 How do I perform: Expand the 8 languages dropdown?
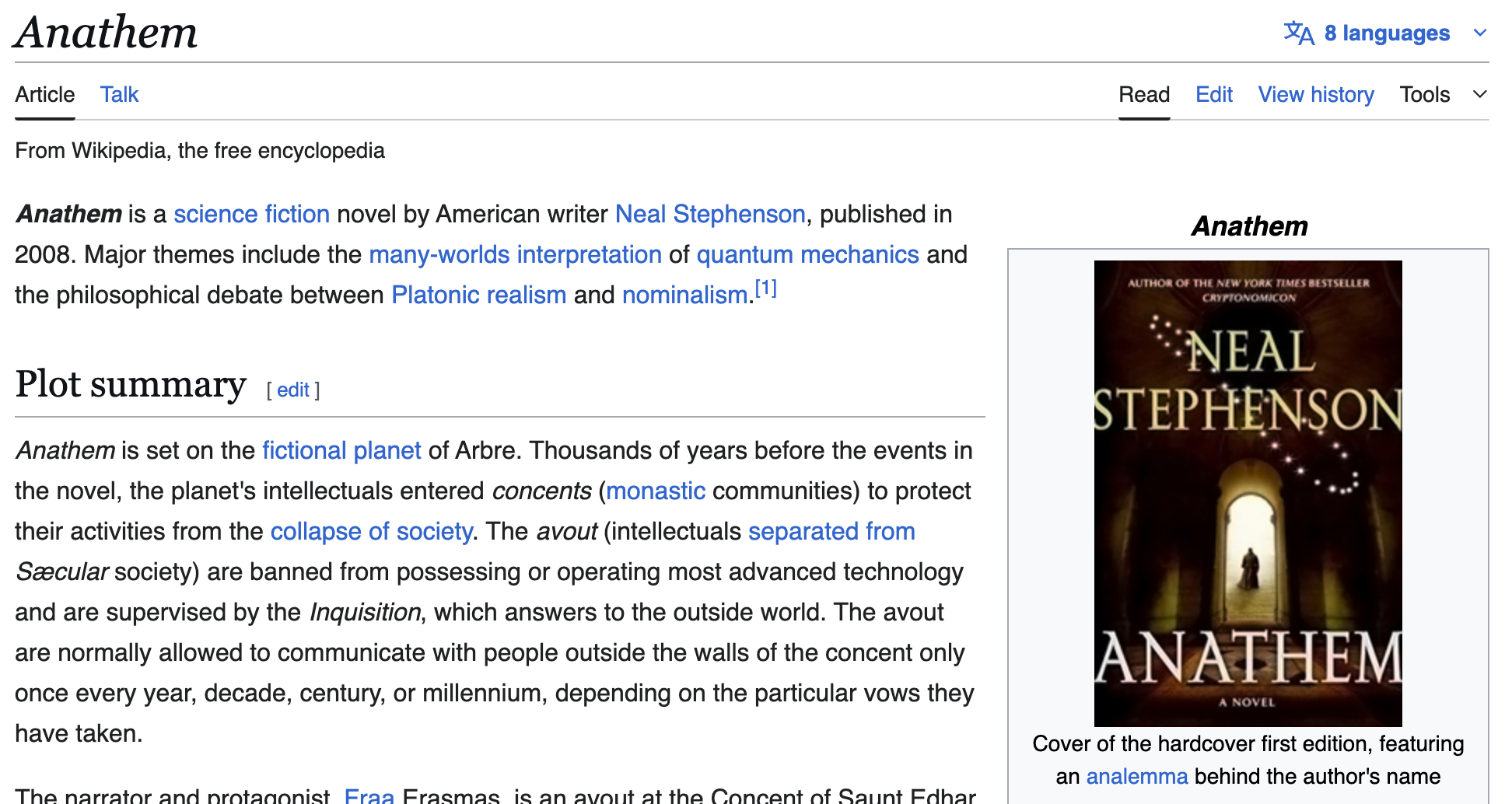pos(1387,33)
